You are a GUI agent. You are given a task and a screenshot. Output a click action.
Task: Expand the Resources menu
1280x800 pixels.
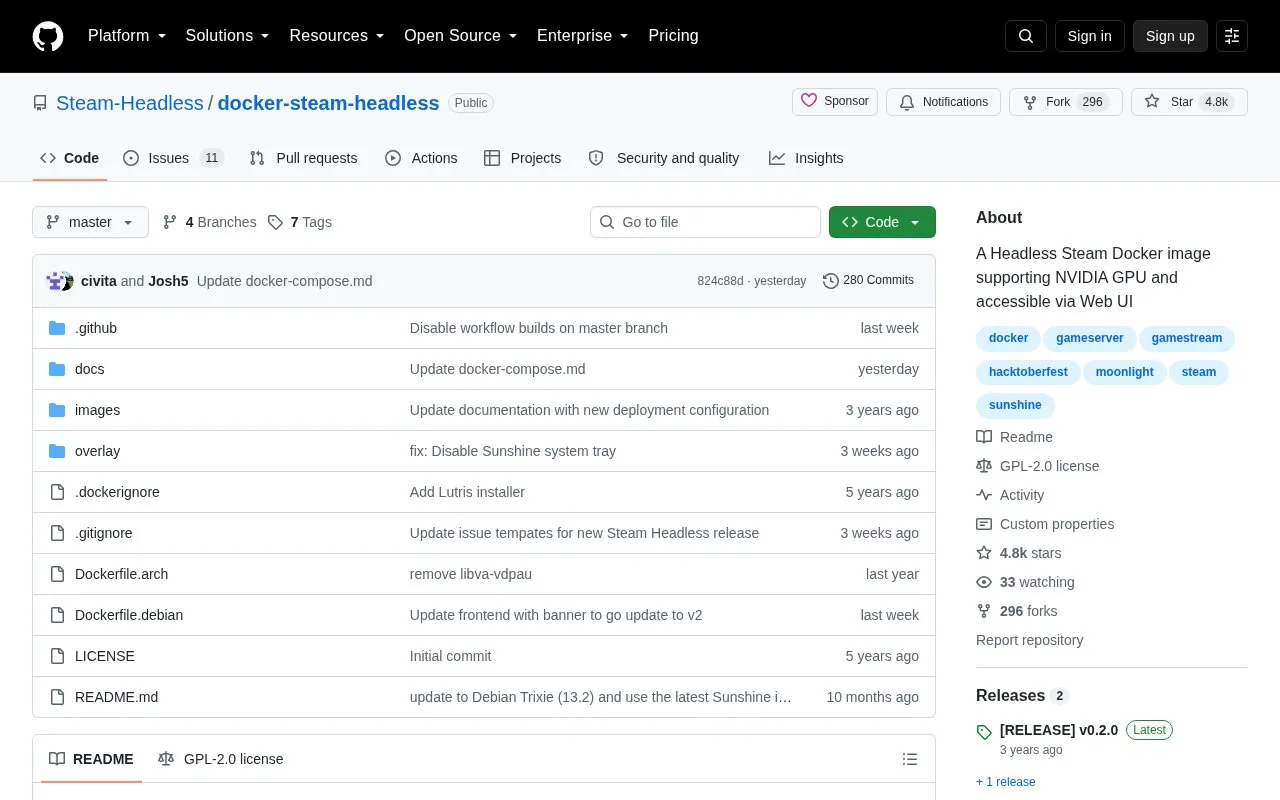337,36
